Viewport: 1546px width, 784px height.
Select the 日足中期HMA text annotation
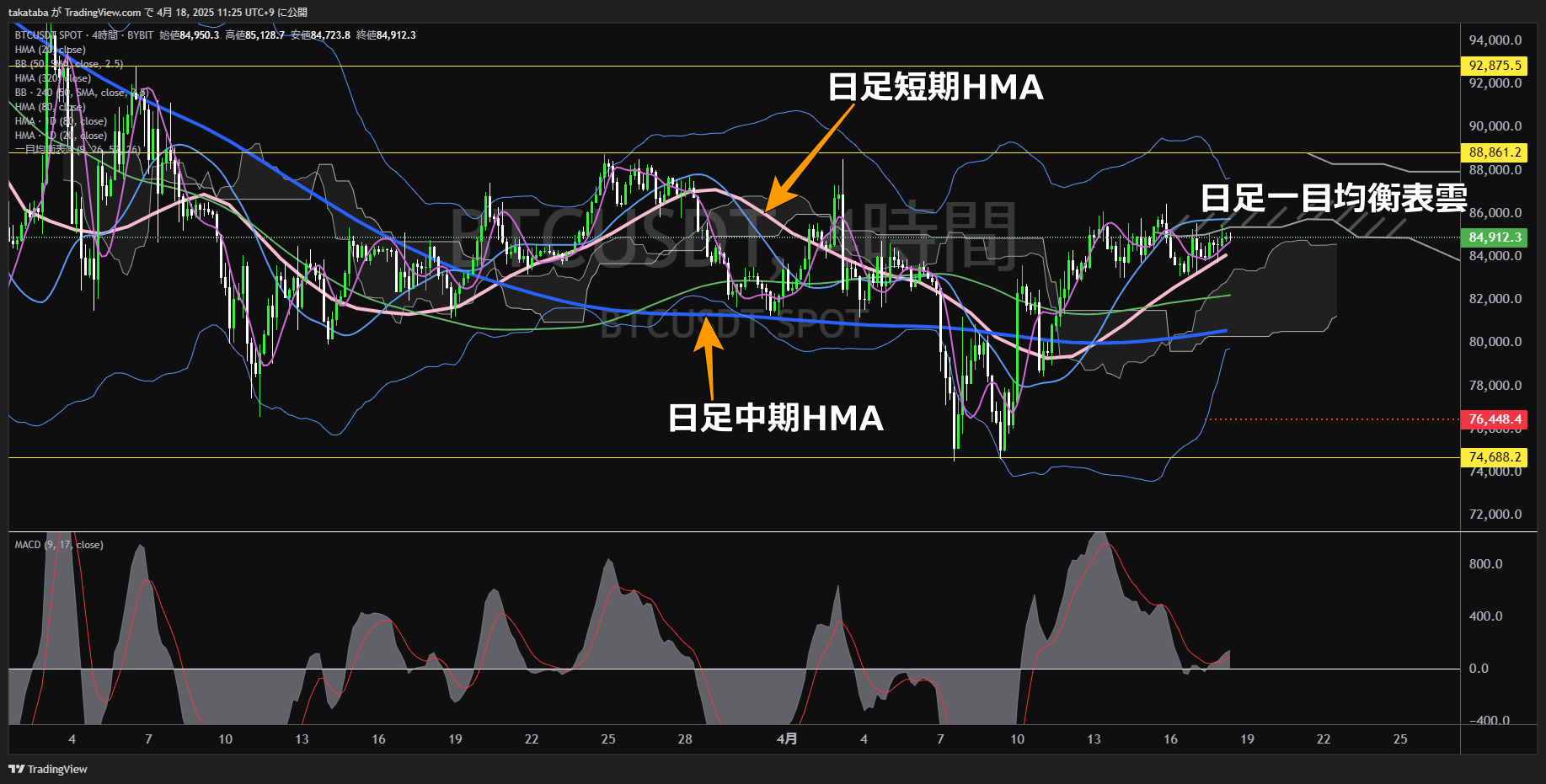pos(775,418)
